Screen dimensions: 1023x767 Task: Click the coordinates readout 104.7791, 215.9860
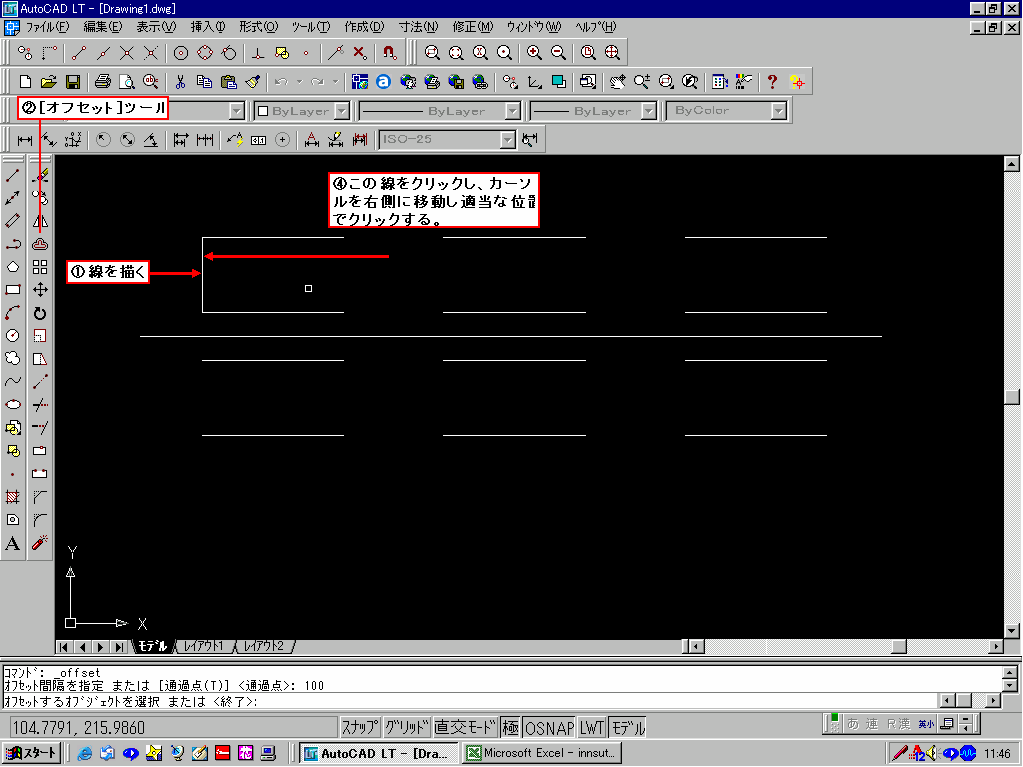[78, 727]
